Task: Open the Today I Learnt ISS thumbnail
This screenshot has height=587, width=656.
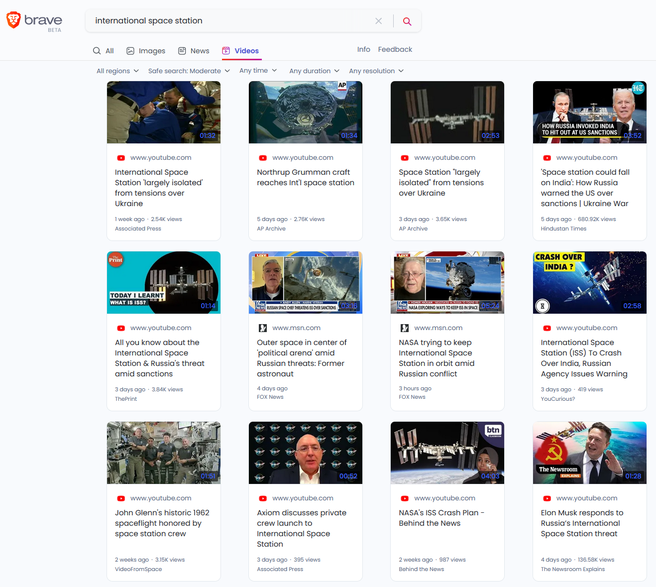Action: click(164, 282)
